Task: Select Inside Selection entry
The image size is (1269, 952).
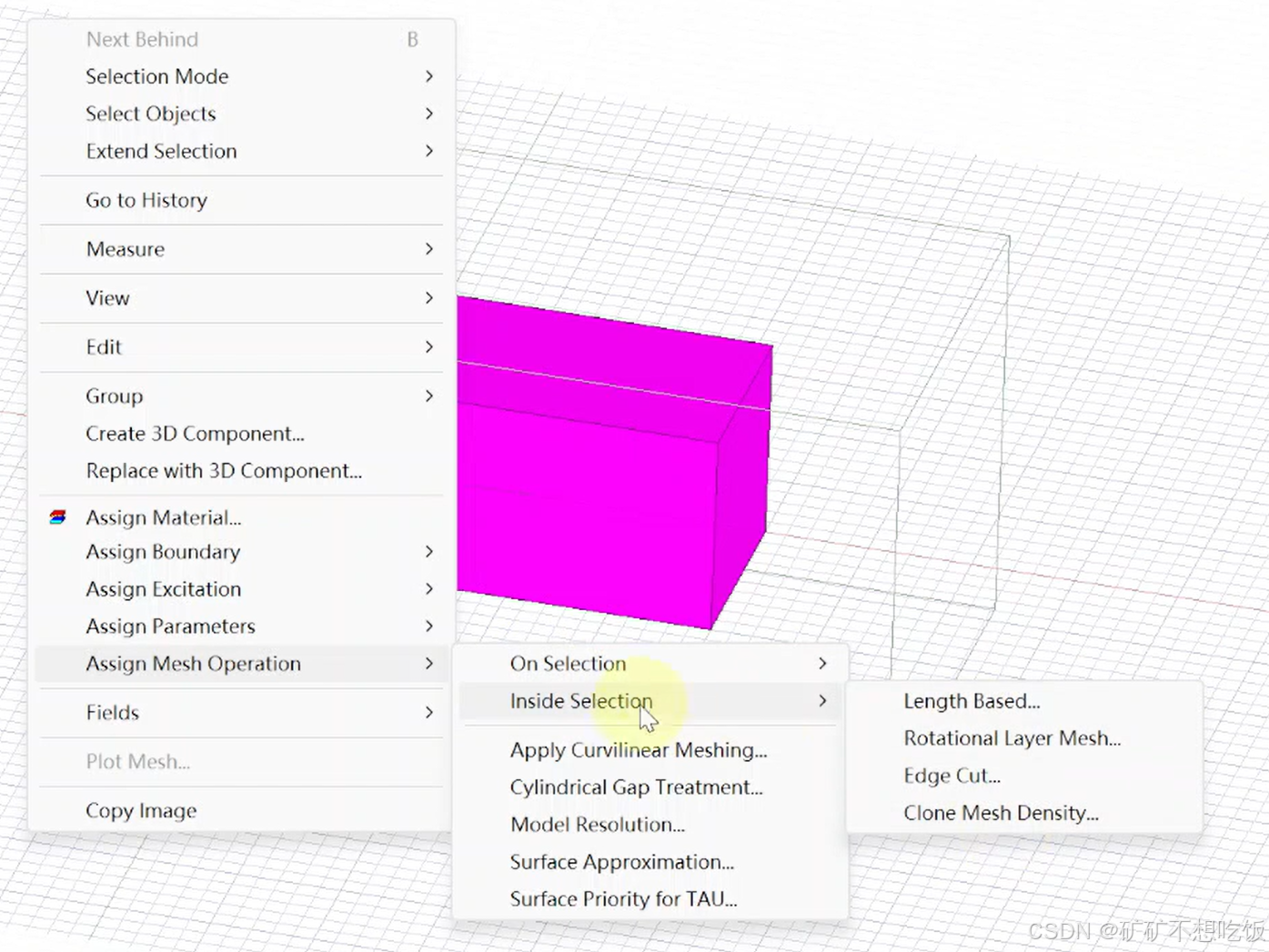Action: pos(650,701)
